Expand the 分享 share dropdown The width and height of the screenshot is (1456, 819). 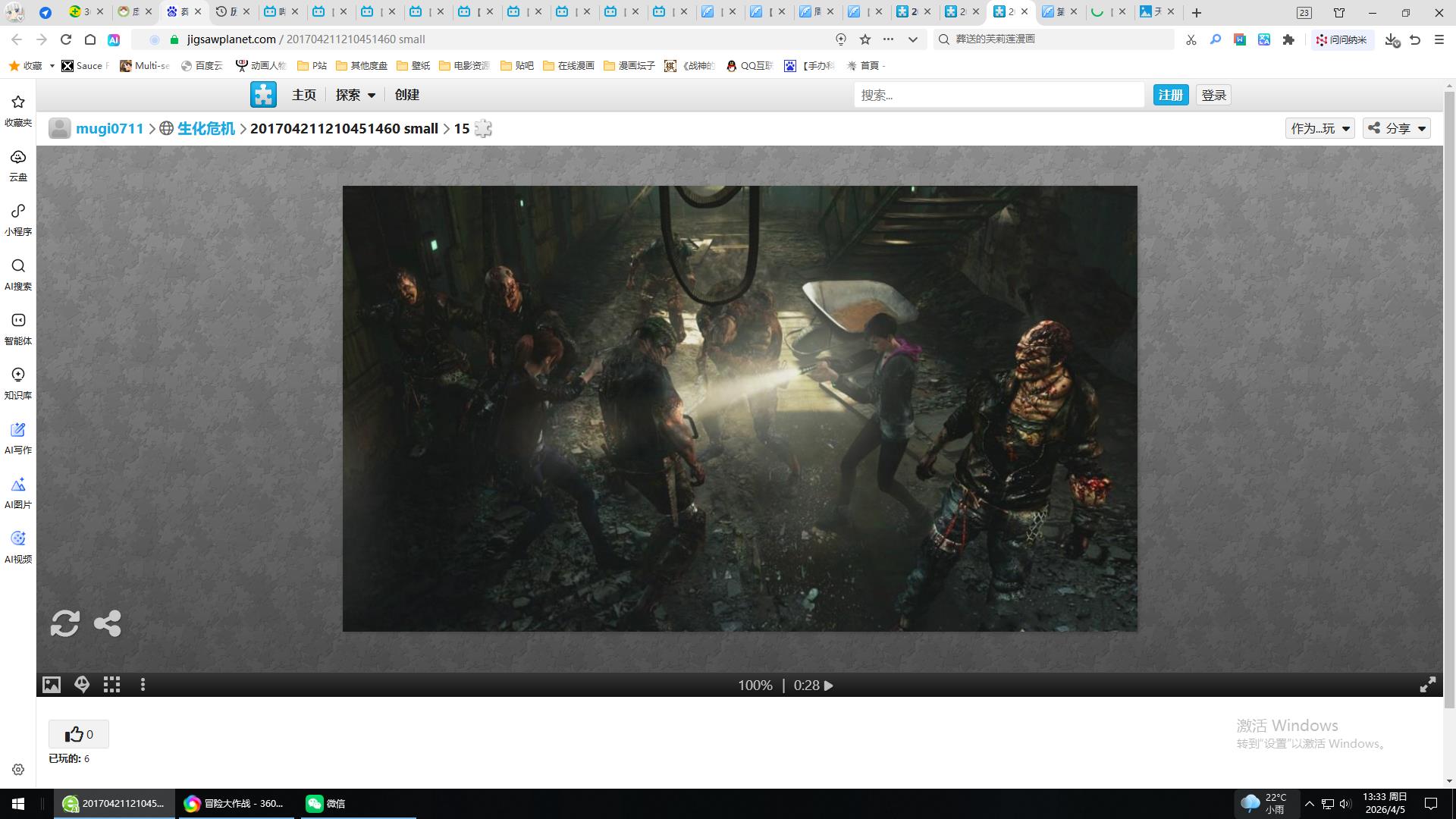pyautogui.click(x=1397, y=128)
